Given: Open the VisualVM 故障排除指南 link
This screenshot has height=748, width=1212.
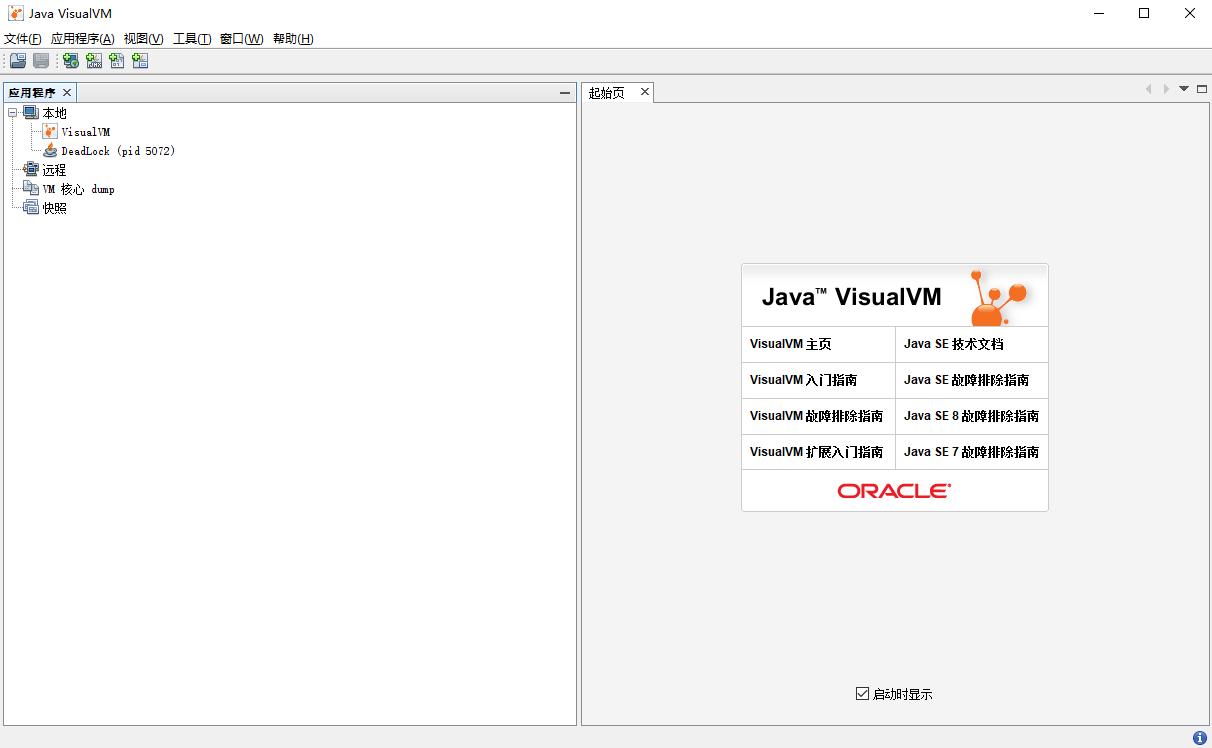Looking at the screenshot, I should coord(817,416).
